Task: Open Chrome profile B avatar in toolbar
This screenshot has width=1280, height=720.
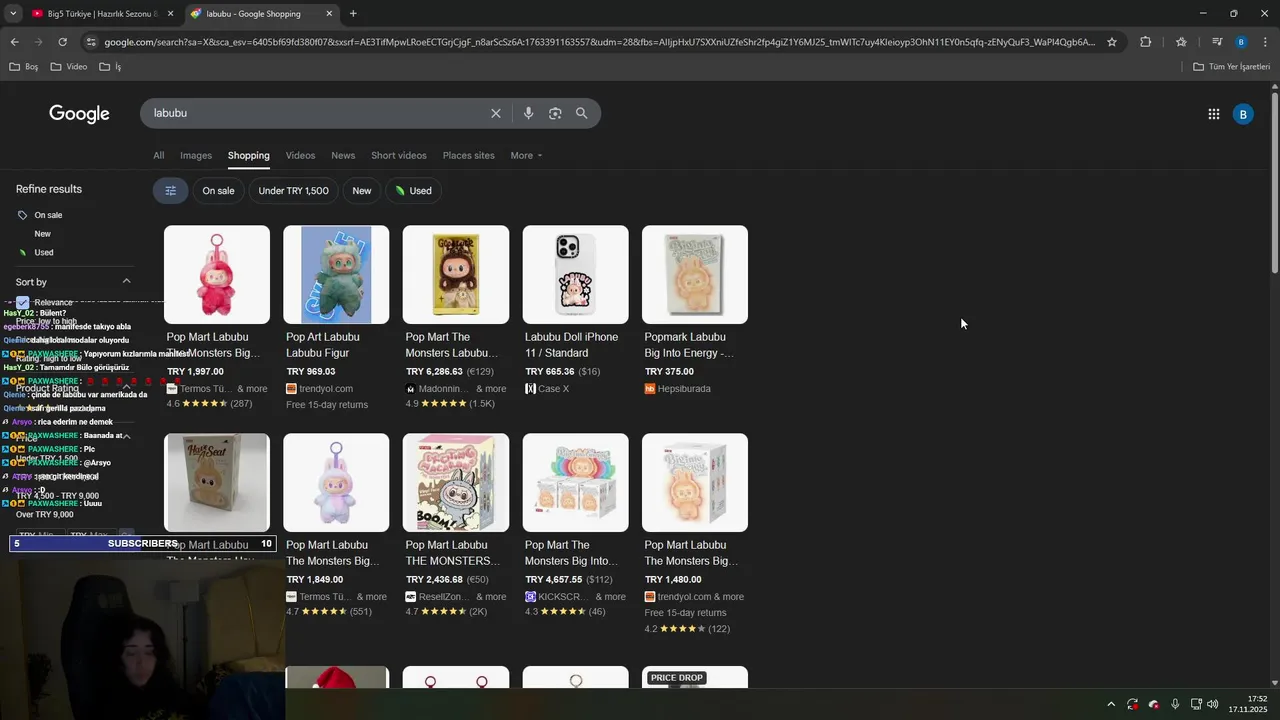Action: [1241, 42]
